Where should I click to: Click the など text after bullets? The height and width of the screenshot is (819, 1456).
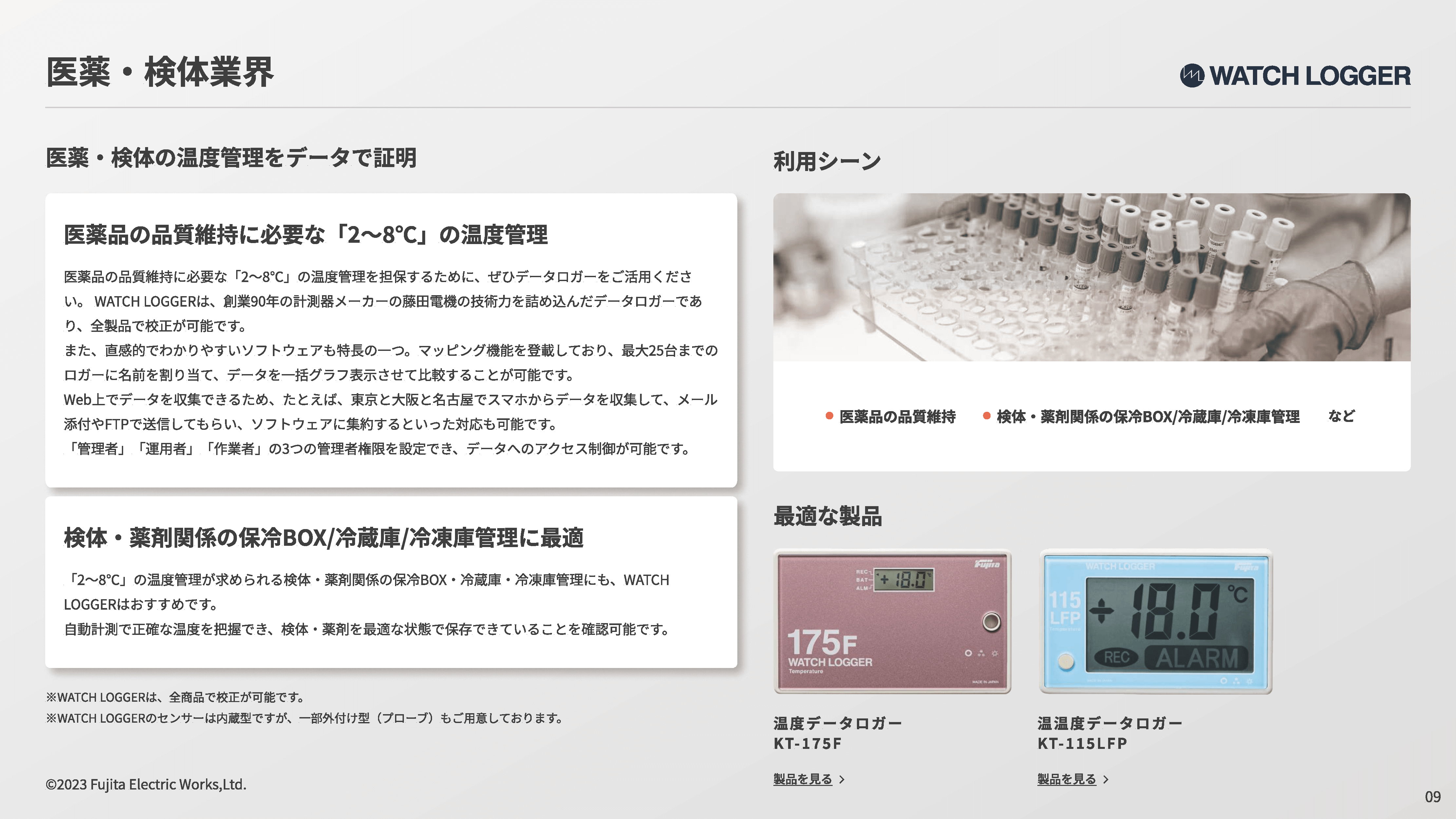[1341, 416]
